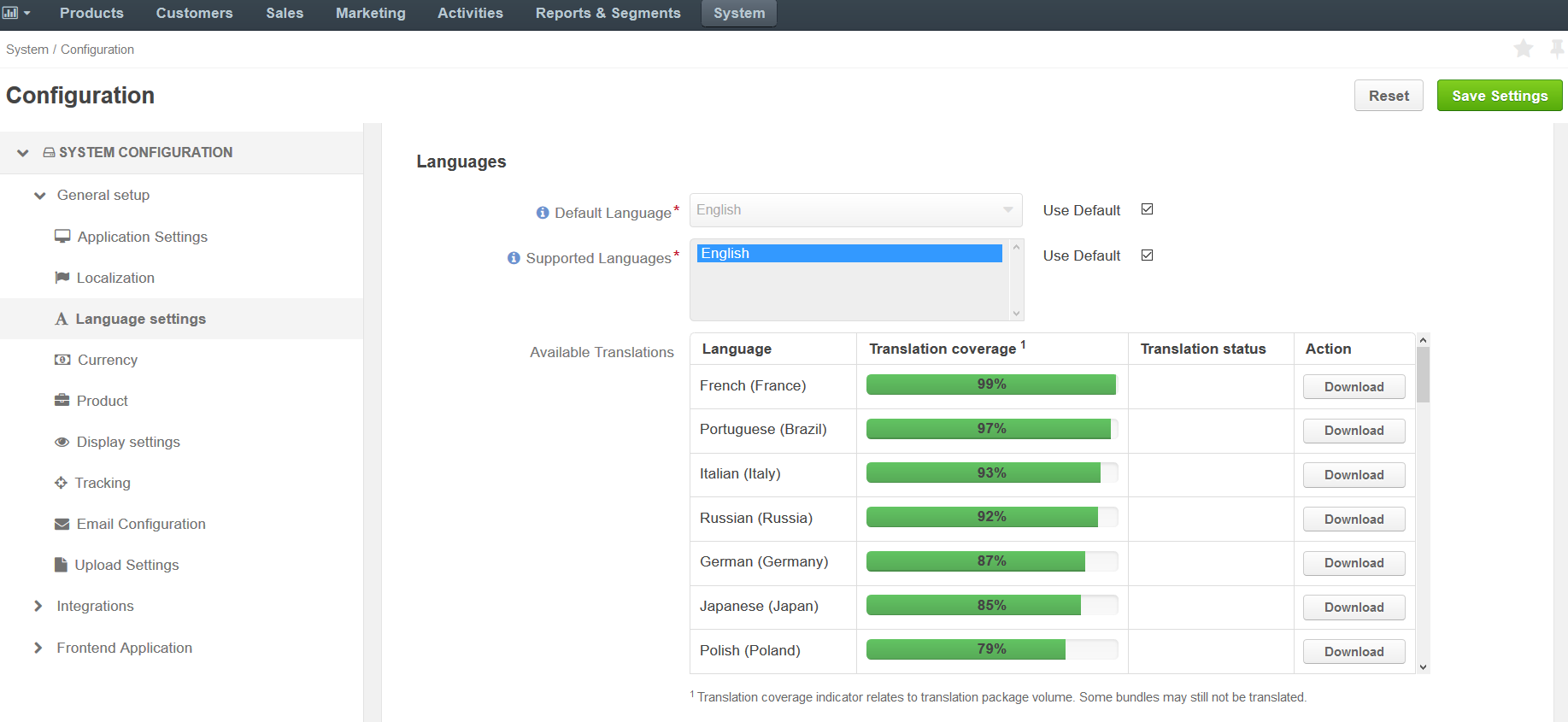Open Upload Settings in the sidebar
The image size is (1568, 722).
pyautogui.click(x=126, y=565)
